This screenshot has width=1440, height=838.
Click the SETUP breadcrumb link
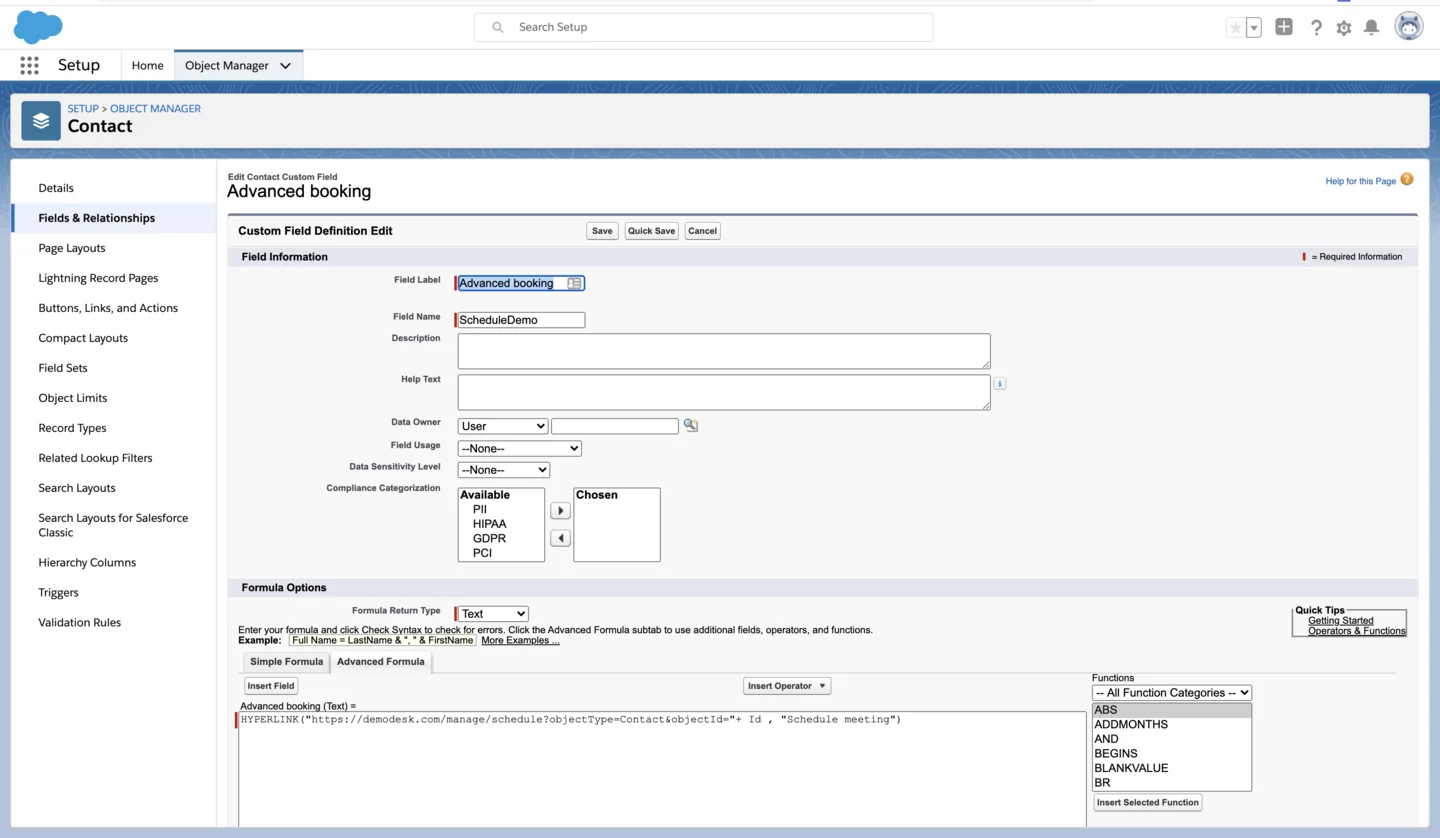[83, 108]
